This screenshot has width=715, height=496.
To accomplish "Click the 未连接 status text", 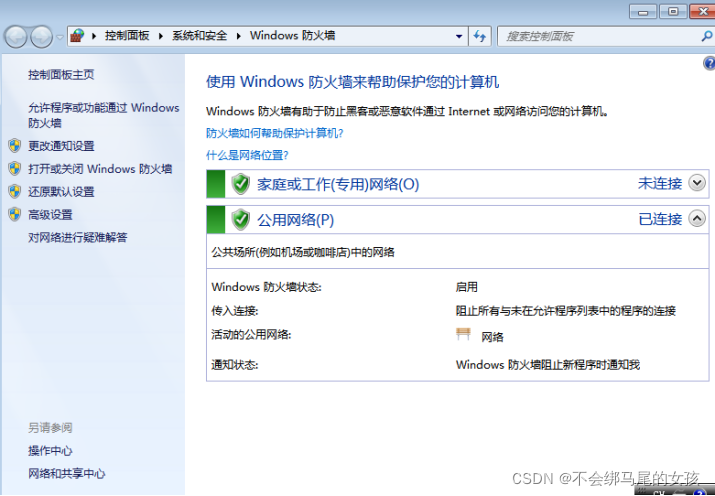I will [x=660, y=183].
